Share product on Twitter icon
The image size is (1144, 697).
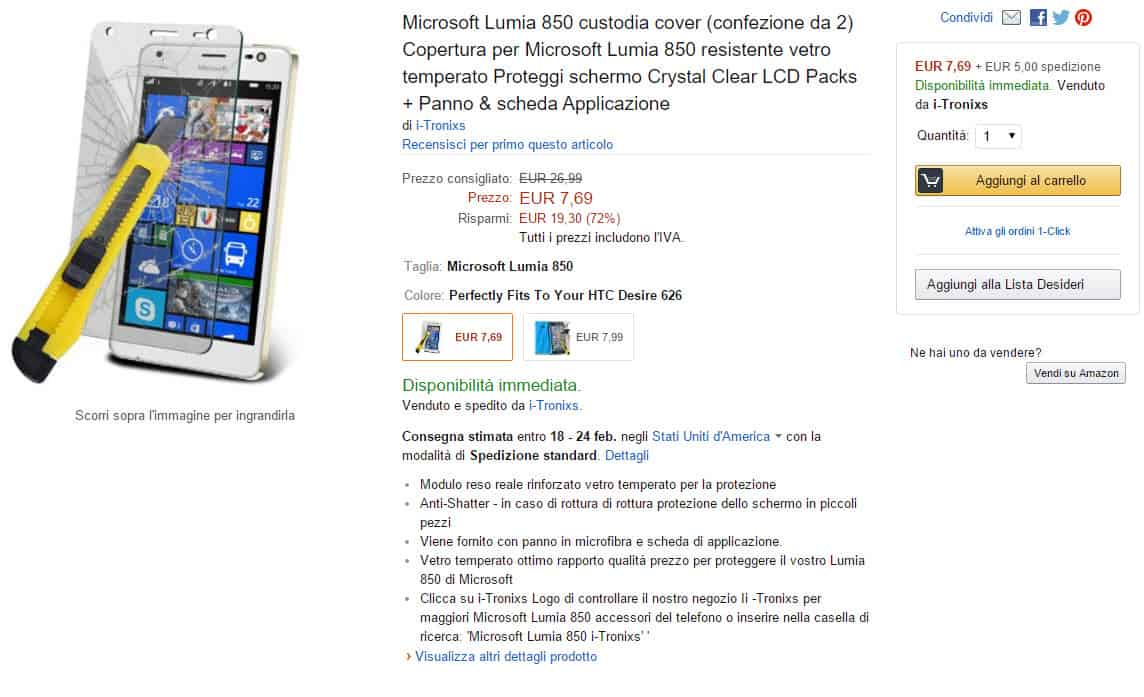[1060, 18]
